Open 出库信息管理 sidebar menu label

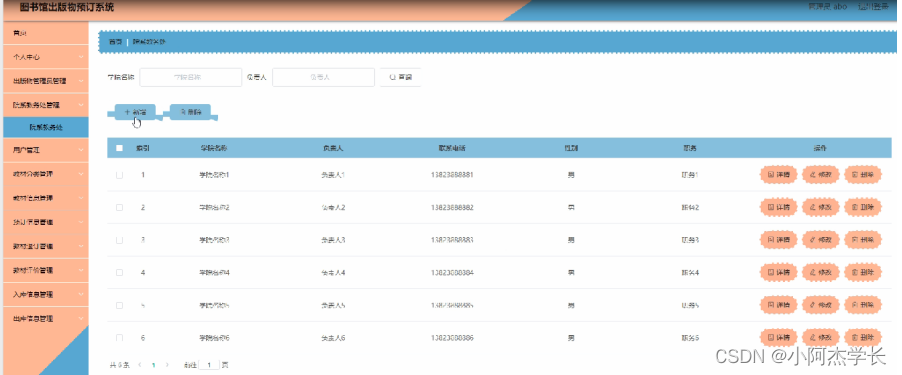pyautogui.click(x=33, y=318)
